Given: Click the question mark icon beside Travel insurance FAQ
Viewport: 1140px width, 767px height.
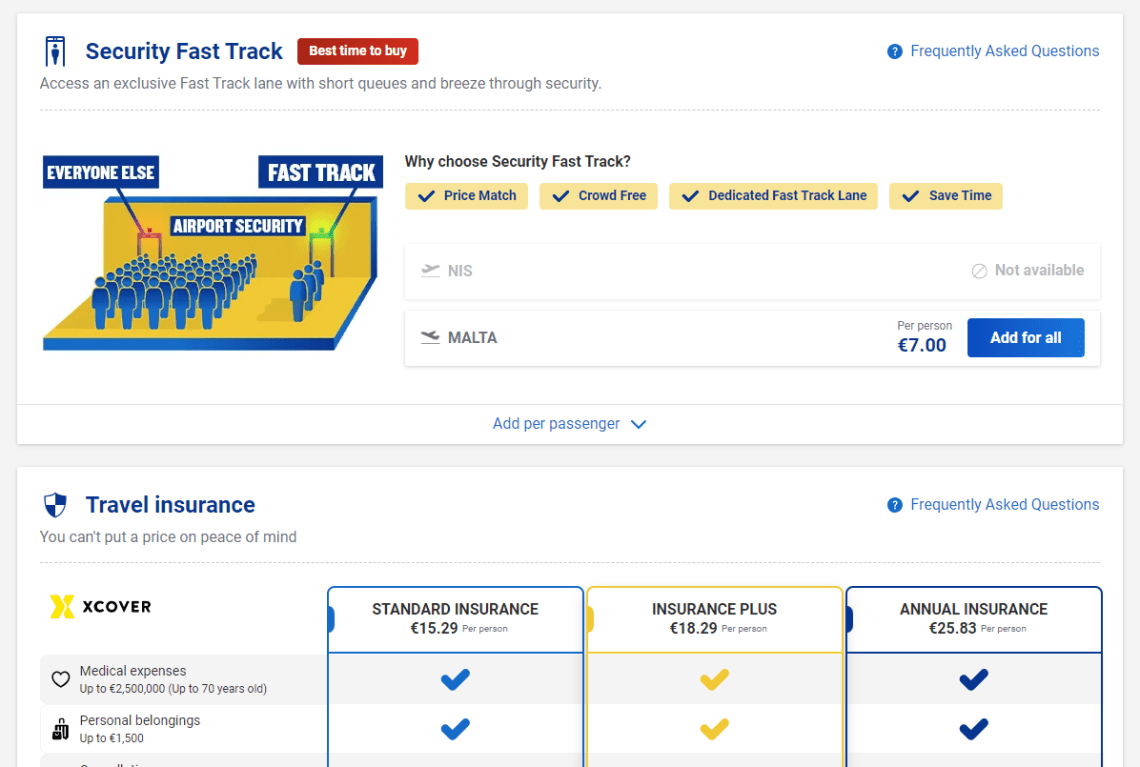Looking at the screenshot, I should point(894,505).
